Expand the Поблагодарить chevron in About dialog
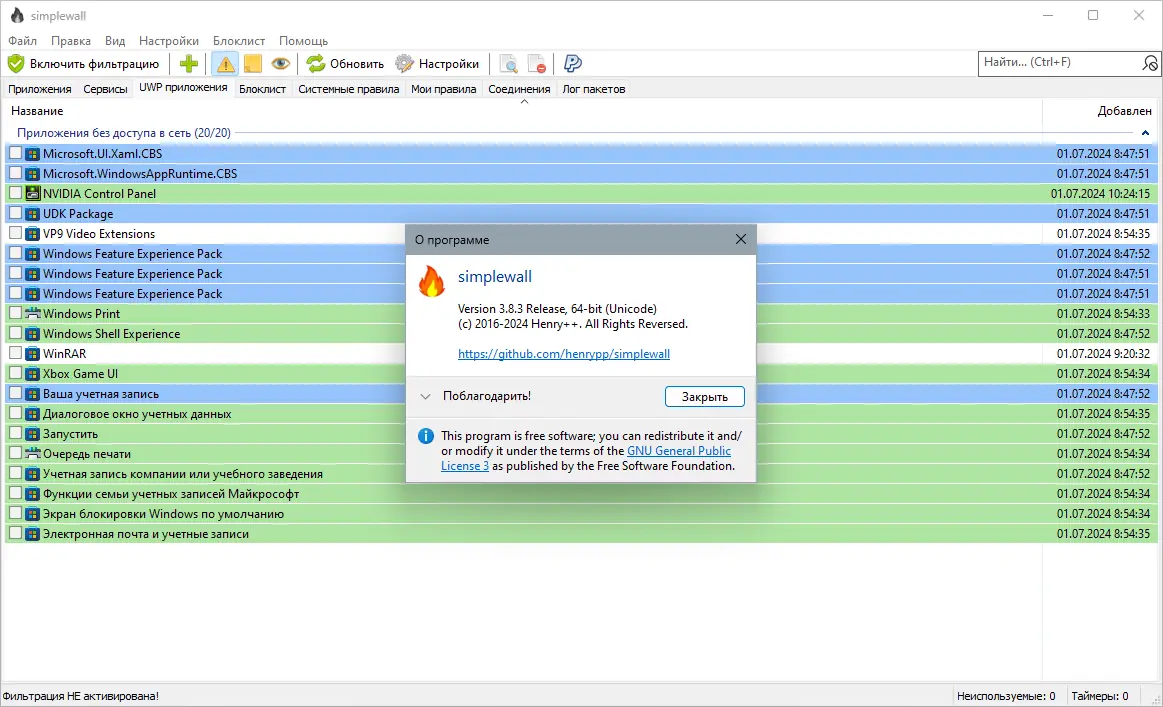1163x707 pixels. tap(426, 396)
